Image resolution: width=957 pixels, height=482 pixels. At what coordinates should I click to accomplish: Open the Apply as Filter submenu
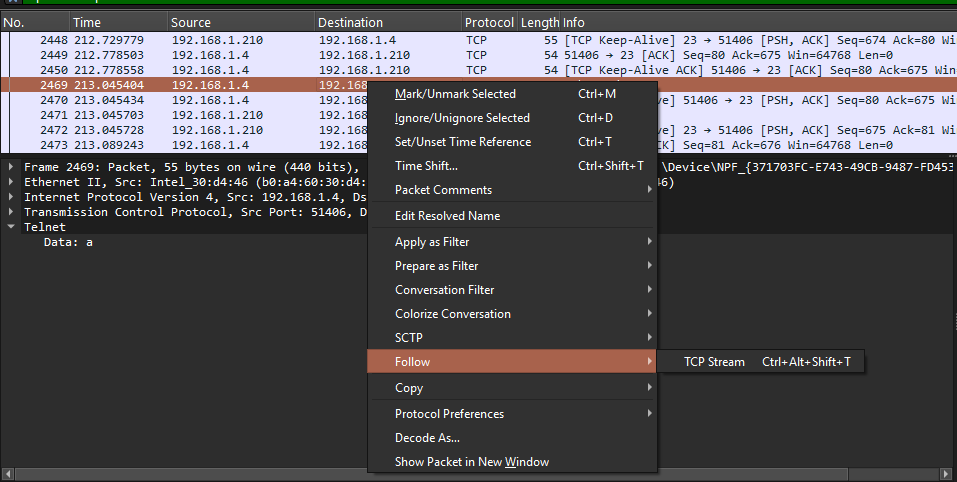pos(432,242)
